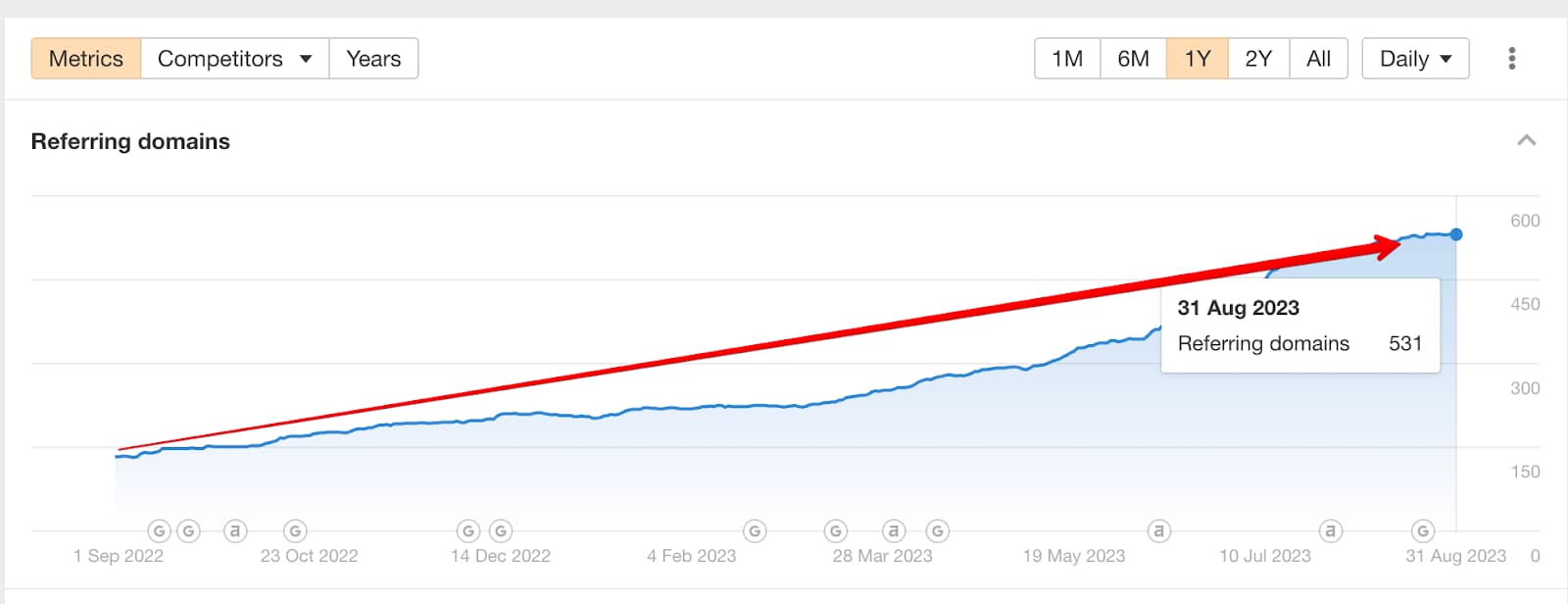Open the Daily interval dropdown
The height and width of the screenshot is (604, 1568).
pos(1414,59)
